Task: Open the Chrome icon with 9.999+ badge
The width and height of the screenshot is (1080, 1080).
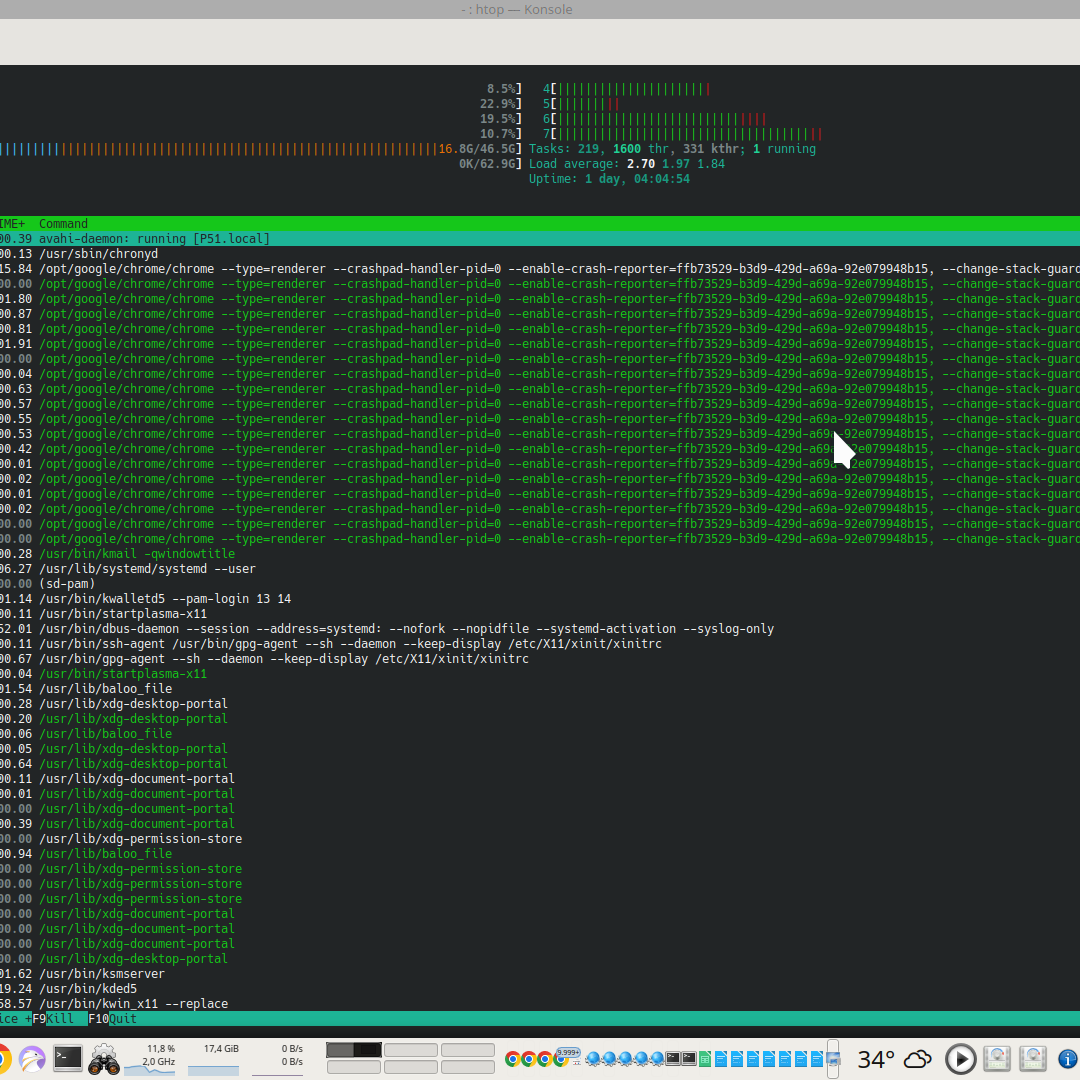Action: (x=562, y=1059)
